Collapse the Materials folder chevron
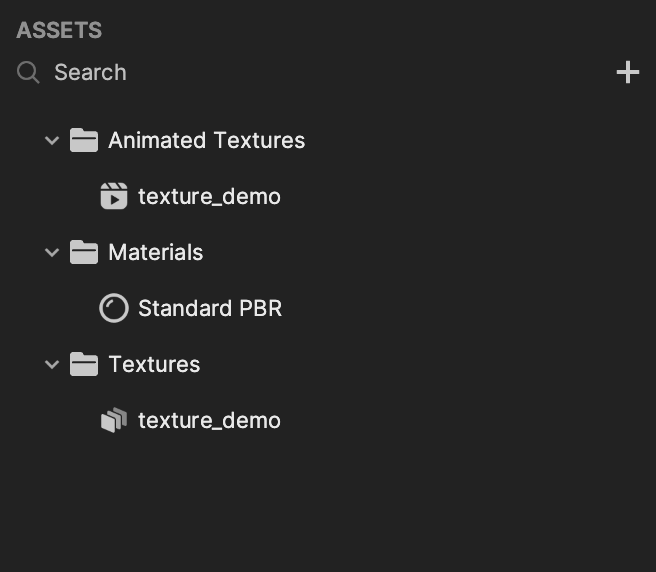This screenshot has height=572, width=656. tap(52, 253)
